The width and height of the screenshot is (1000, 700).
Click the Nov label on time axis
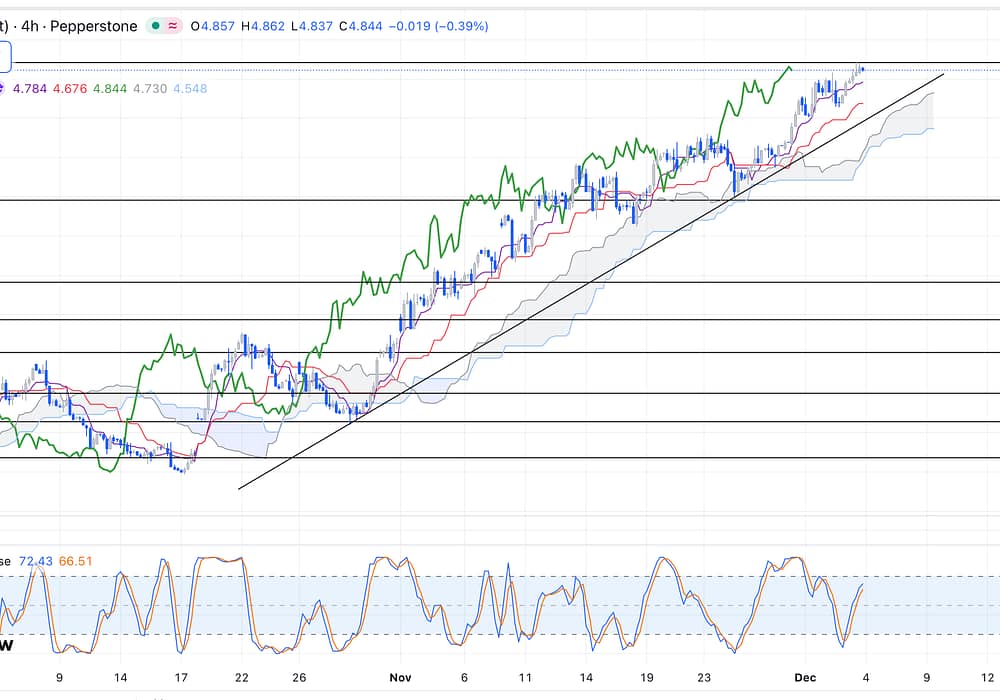tap(400, 677)
